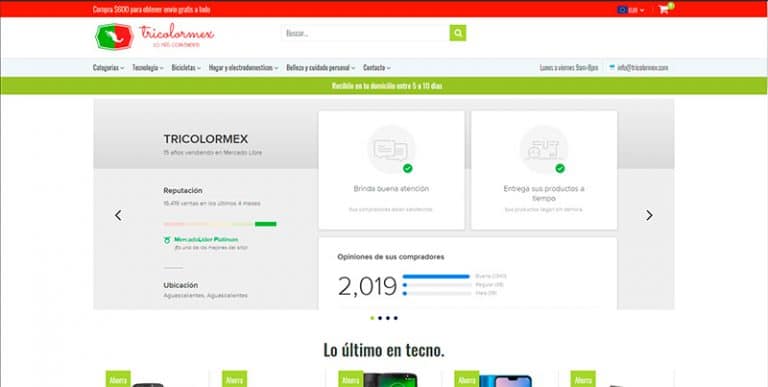Image resolution: width=768 pixels, height=387 pixels.
Task: Click Ahorra badge on black Motorola phone
Action: [x=351, y=379]
